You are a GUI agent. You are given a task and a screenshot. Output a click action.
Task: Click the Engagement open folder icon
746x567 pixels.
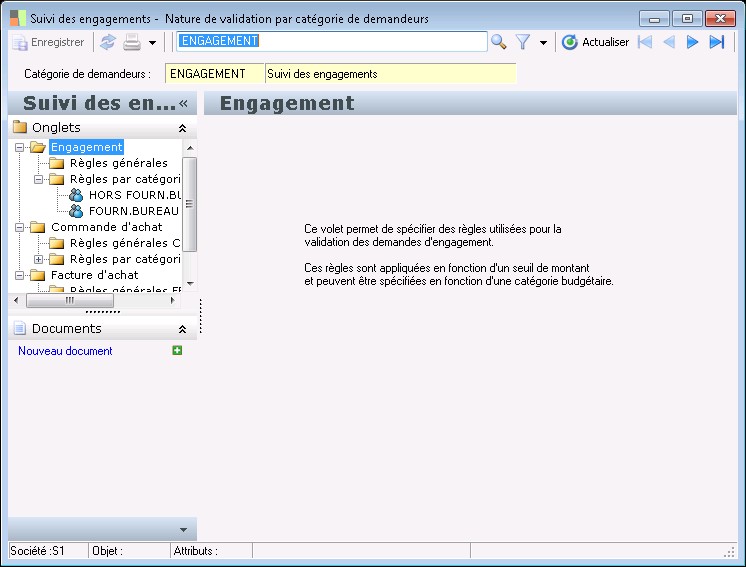38,147
